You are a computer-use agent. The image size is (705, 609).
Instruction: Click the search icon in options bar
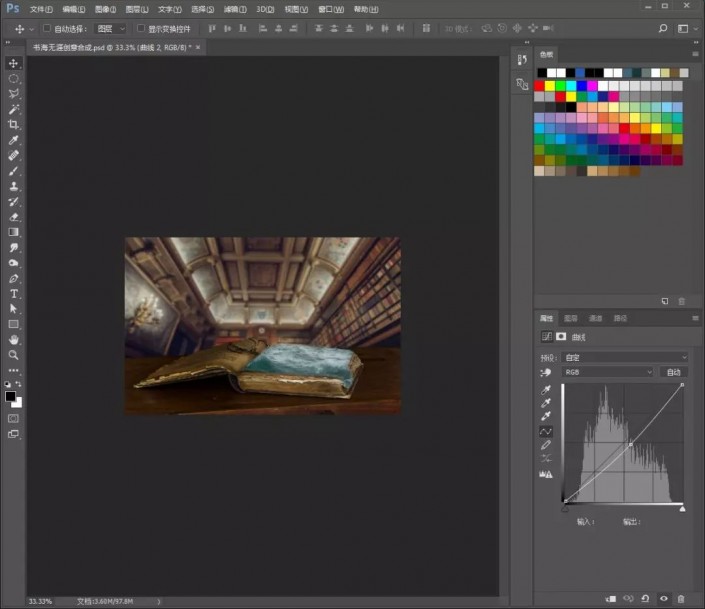[662, 28]
